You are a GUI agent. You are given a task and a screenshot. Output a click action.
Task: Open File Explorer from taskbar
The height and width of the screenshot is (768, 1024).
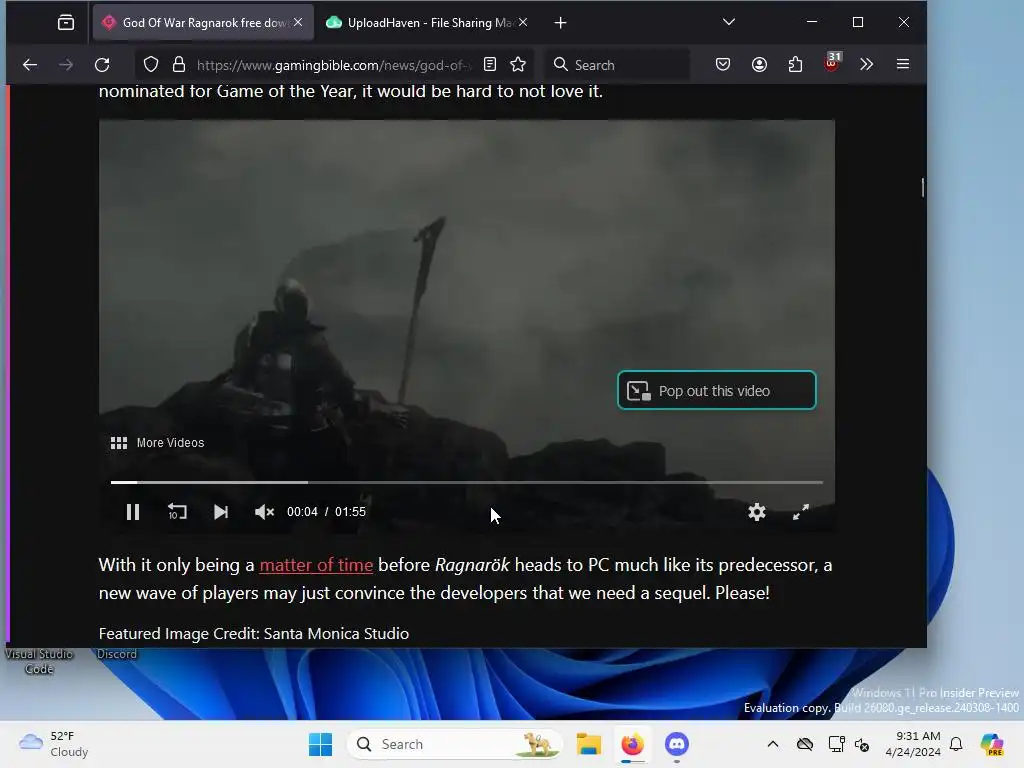[x=588, y=744]
